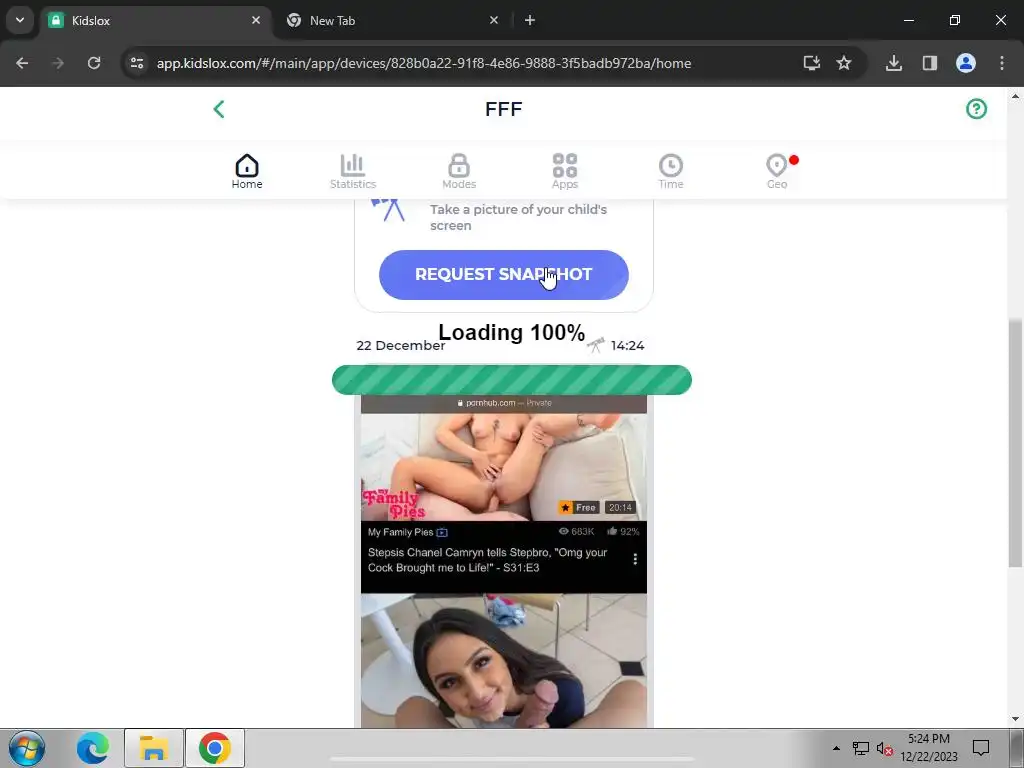Click the green loading progress bar
The height and width of the screenshot is (768, 1024).
[x=512, y=380]
